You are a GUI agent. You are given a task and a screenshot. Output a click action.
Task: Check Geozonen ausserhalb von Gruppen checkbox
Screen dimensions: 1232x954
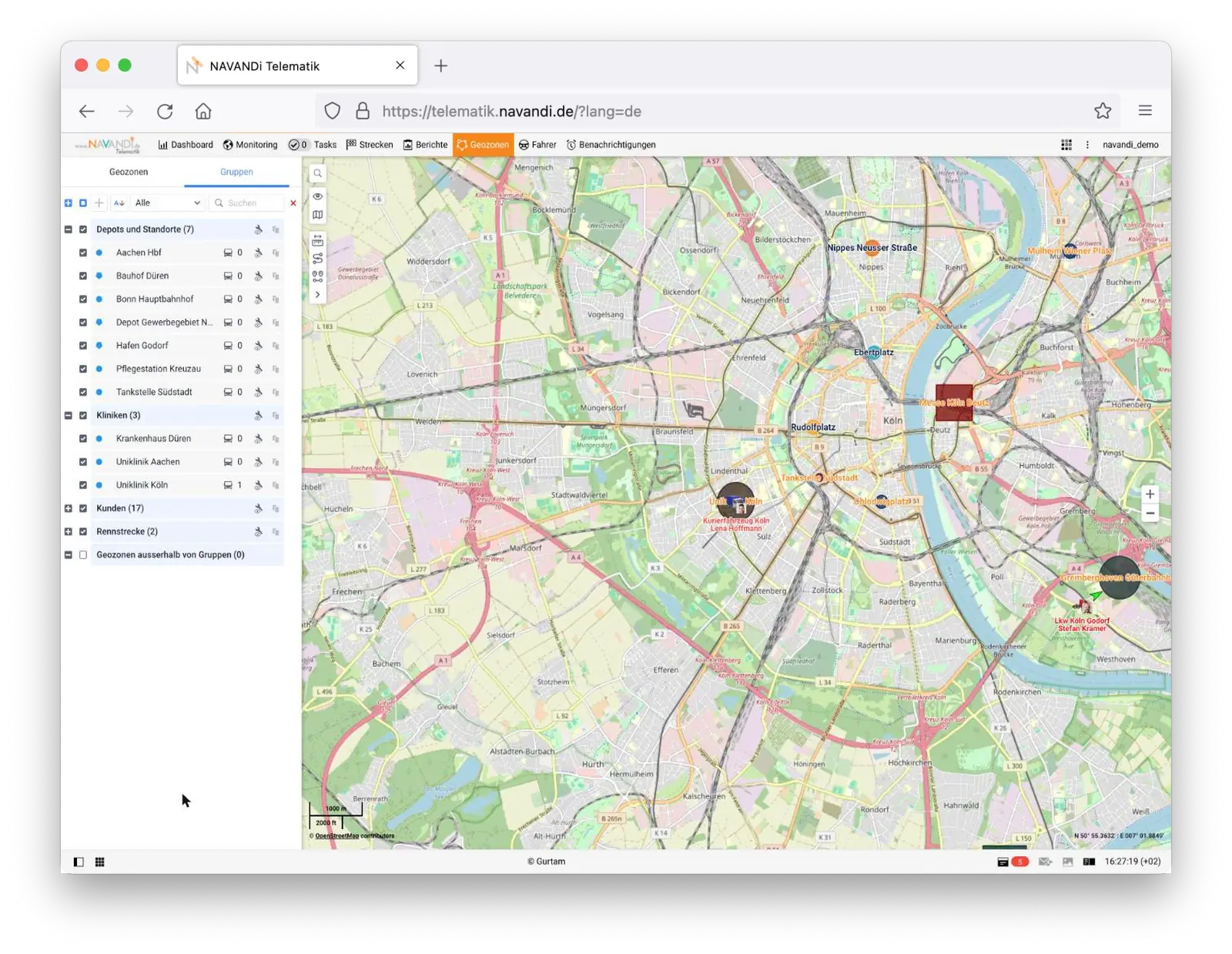[83, 555]
